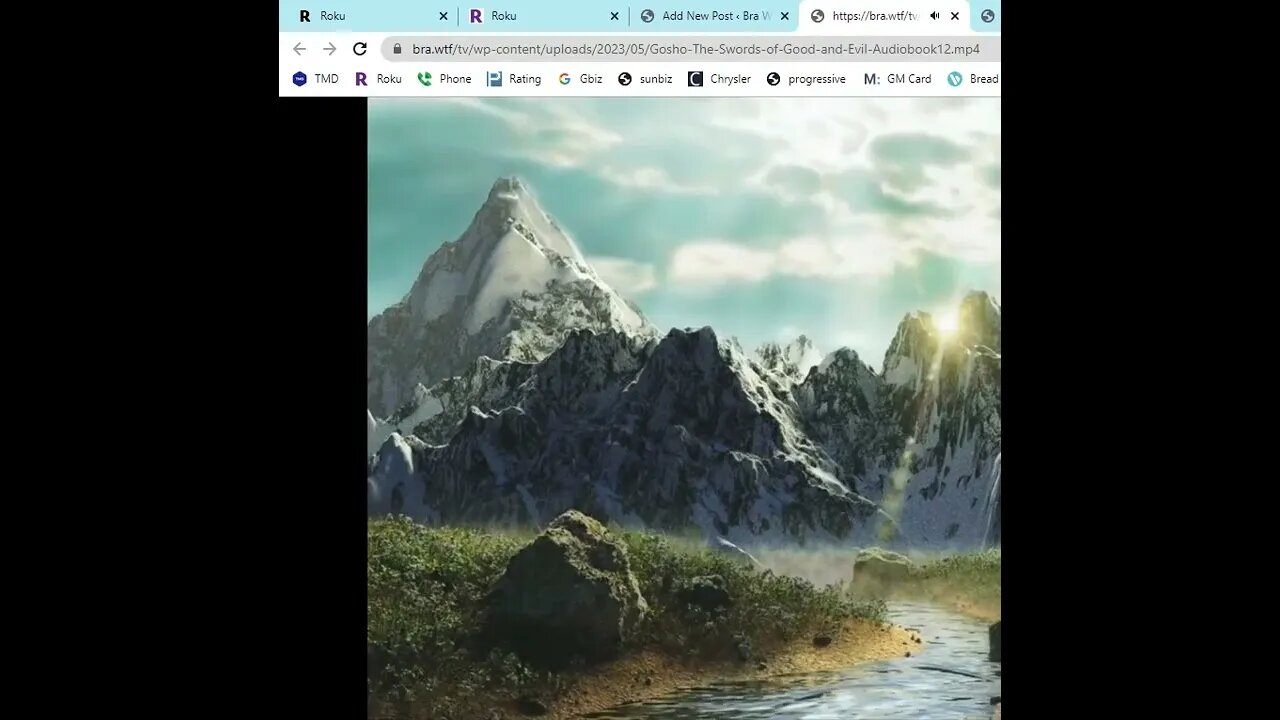
Task: View site info via the lock icon
Action: pos(397,49)
